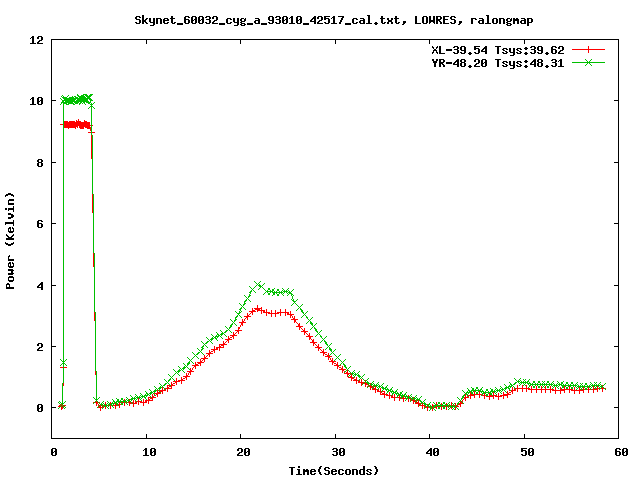Select the XL-39.54 Tsys:39.62 legend label
640x480 pixels.
(498, 50)
